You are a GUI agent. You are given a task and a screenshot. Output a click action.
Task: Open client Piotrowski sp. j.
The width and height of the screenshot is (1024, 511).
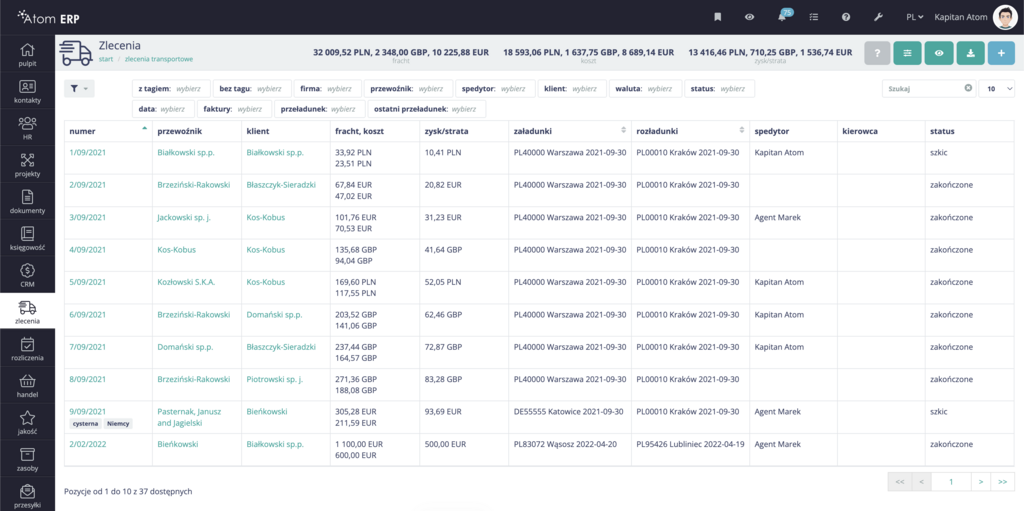point(275,380)
